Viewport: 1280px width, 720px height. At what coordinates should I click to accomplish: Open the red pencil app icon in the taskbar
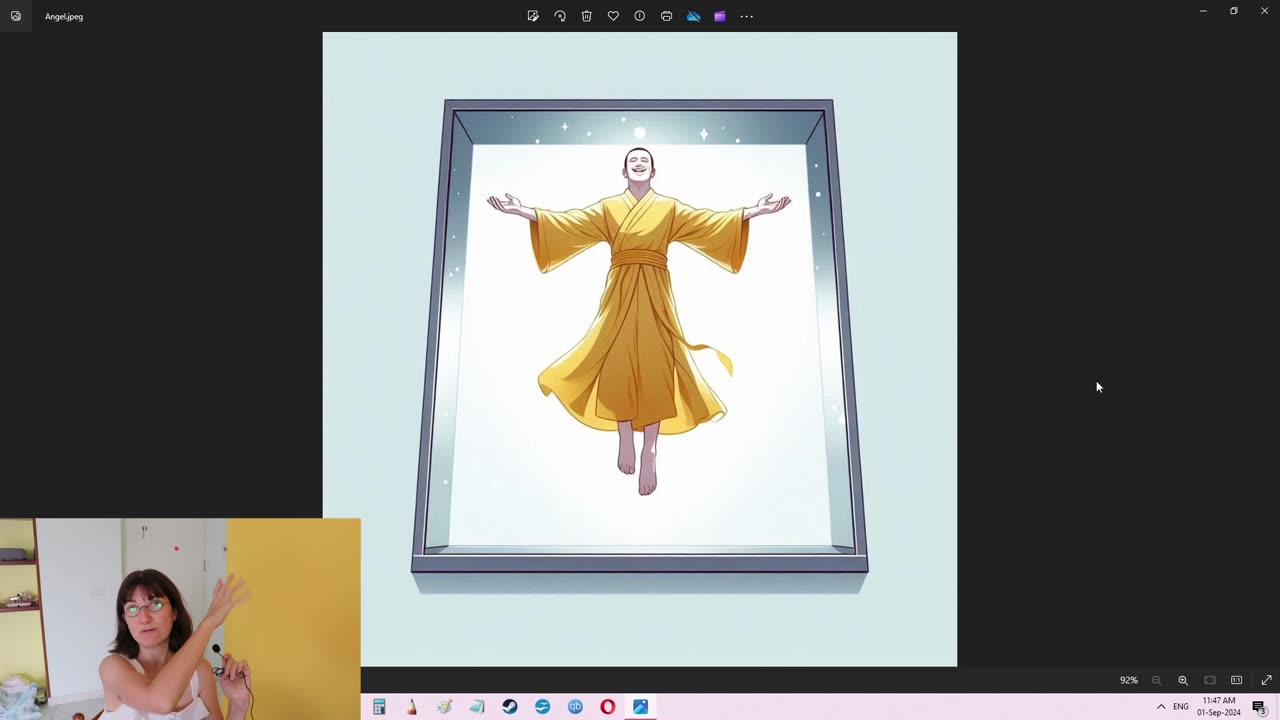[411, 707]
